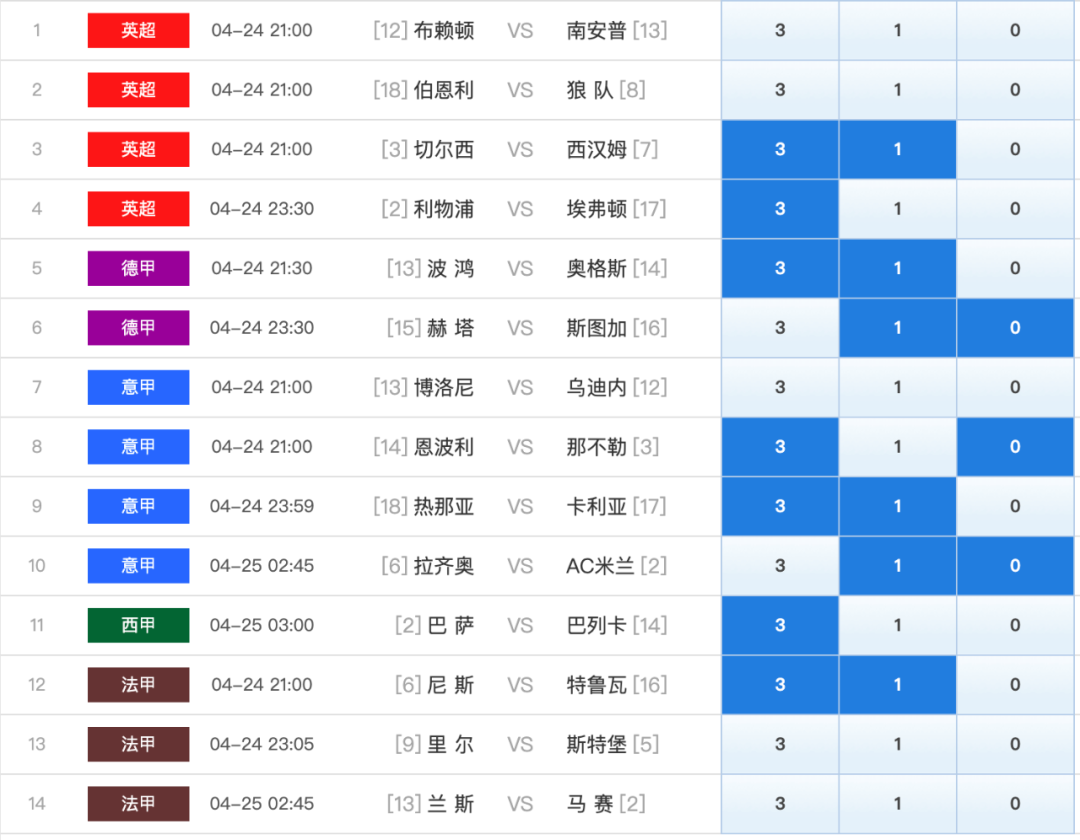Deselect result 0 for 恩波利 vs 那不勒

coord(1015,447)
